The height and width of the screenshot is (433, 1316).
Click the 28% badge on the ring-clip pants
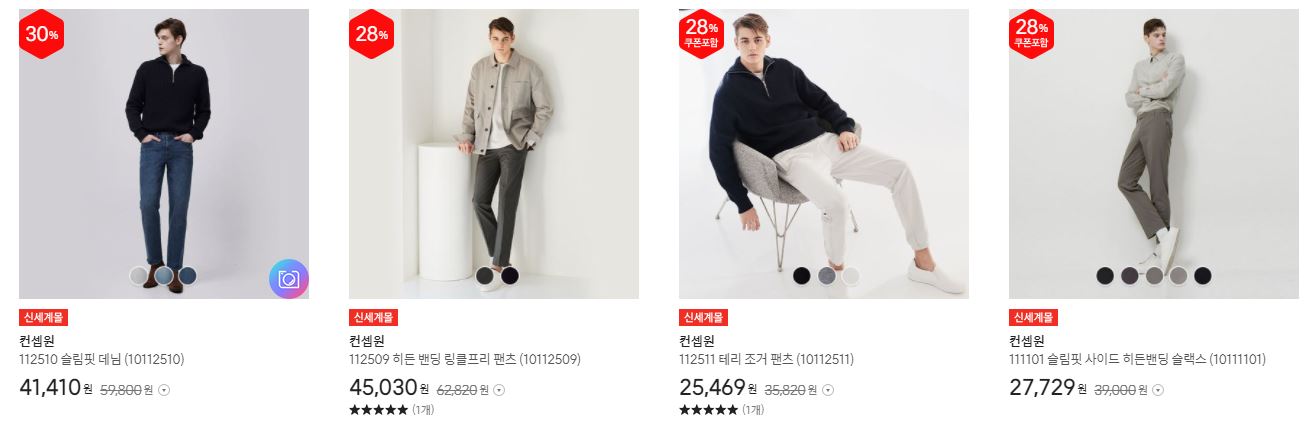point(372,34)
